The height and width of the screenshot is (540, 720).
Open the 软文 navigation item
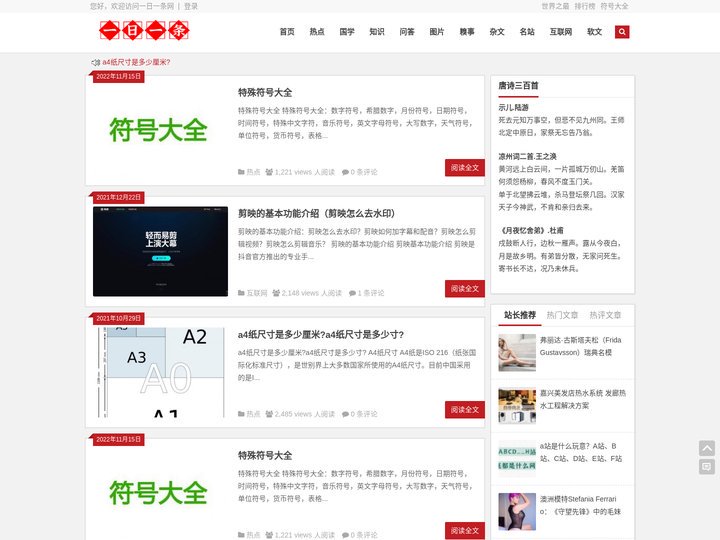[x=594, y=32]
